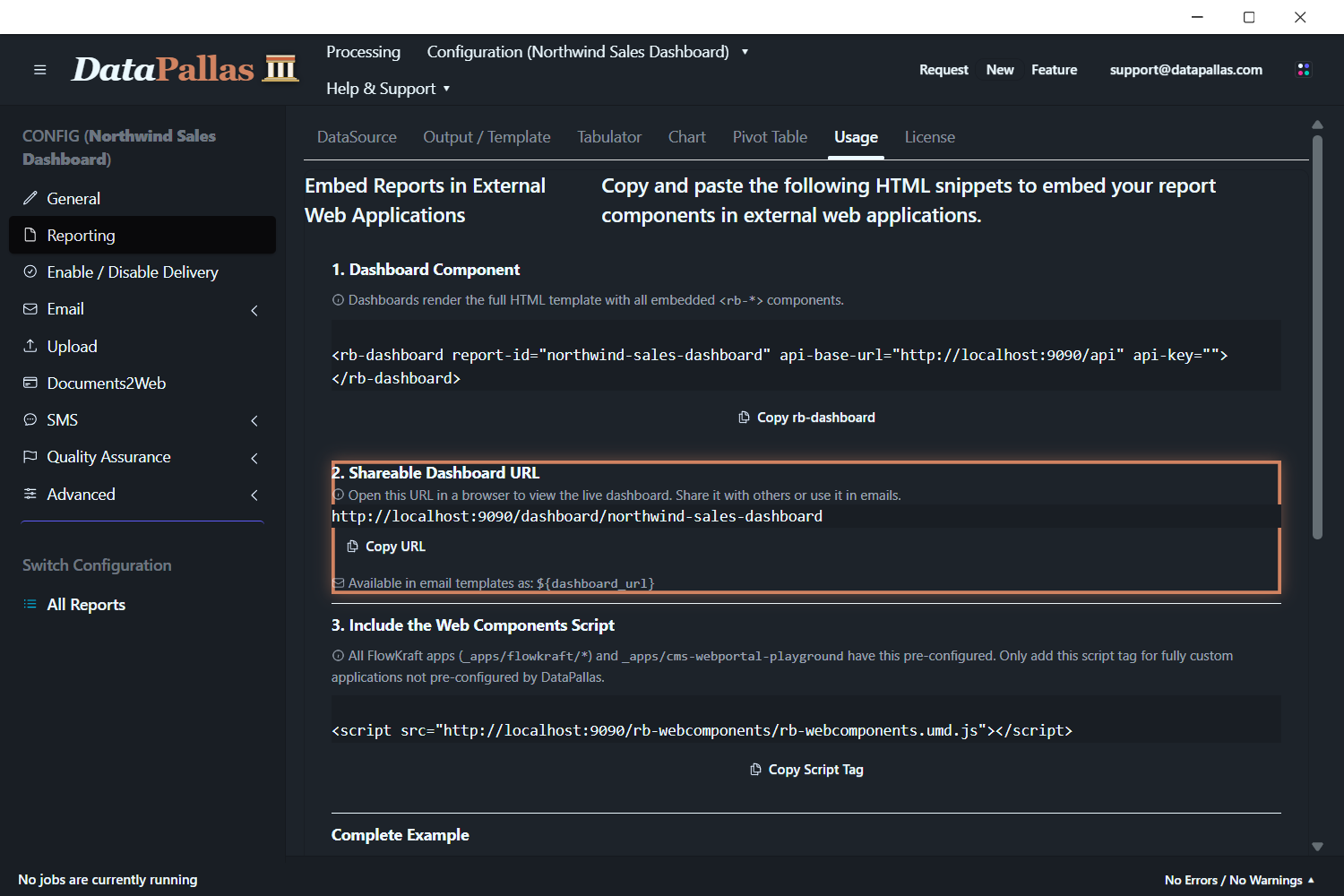Click the Copy Script Tag button

806,770
